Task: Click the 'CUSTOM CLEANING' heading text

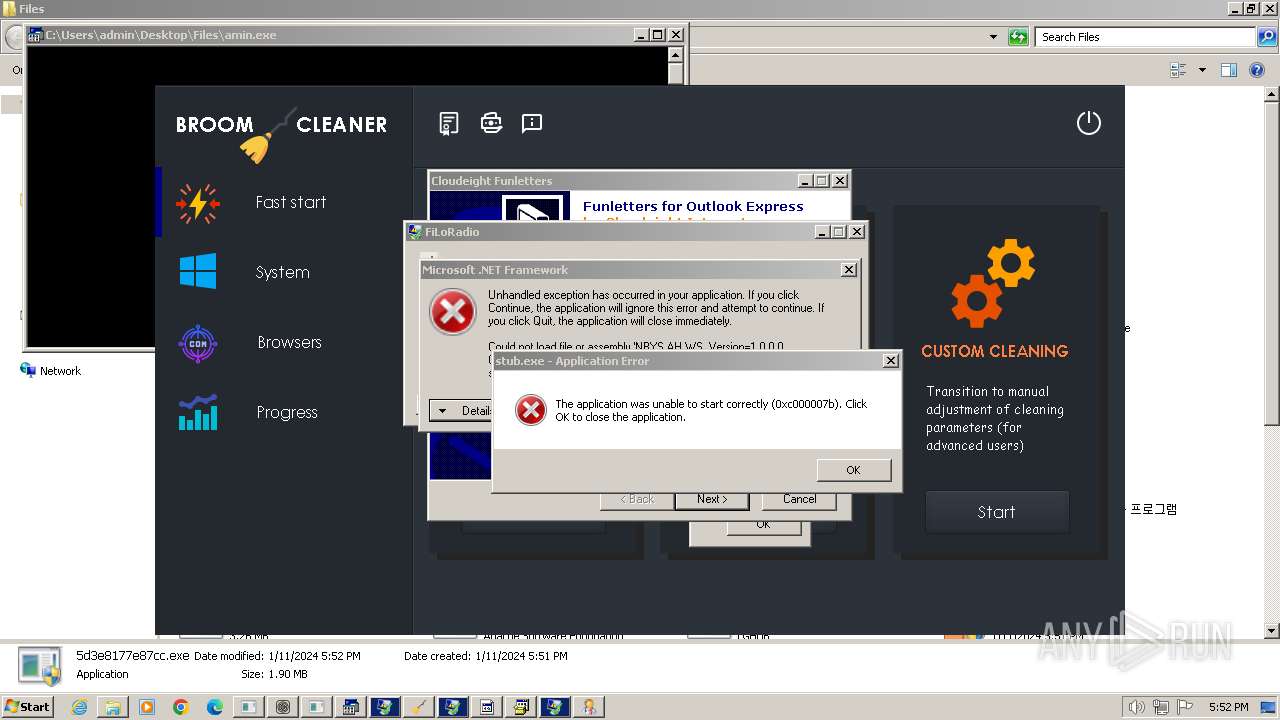Action: (994, 351)
